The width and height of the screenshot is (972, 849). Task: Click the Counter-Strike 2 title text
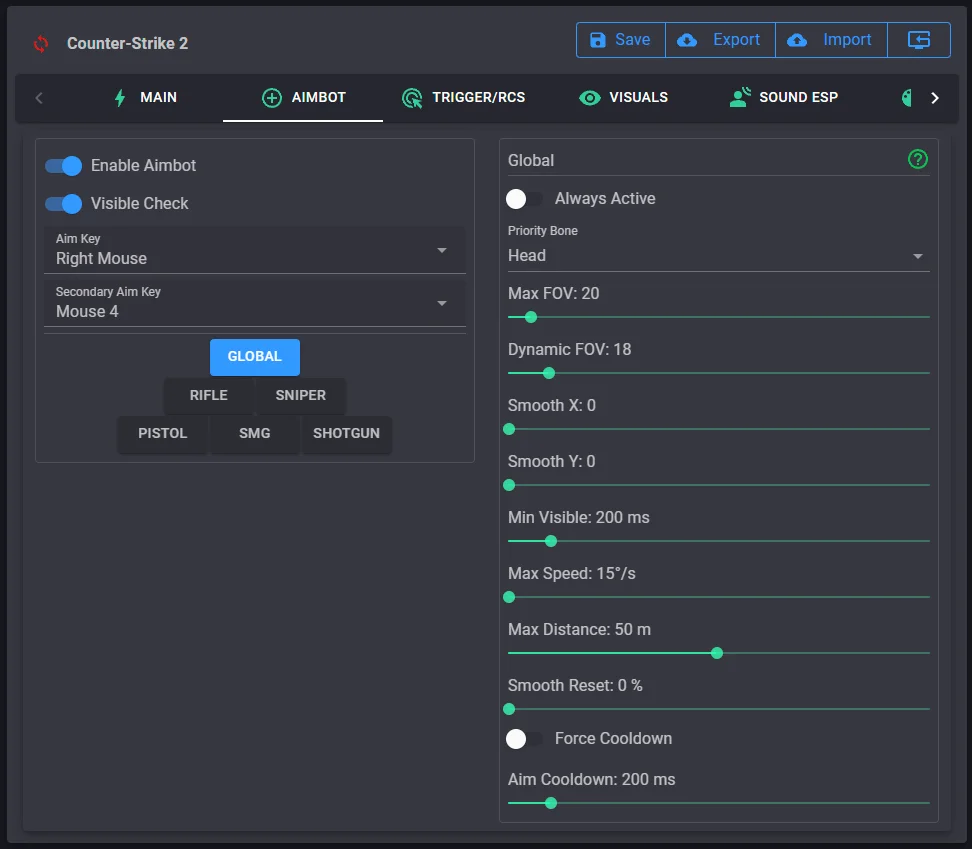pos(127,43)
